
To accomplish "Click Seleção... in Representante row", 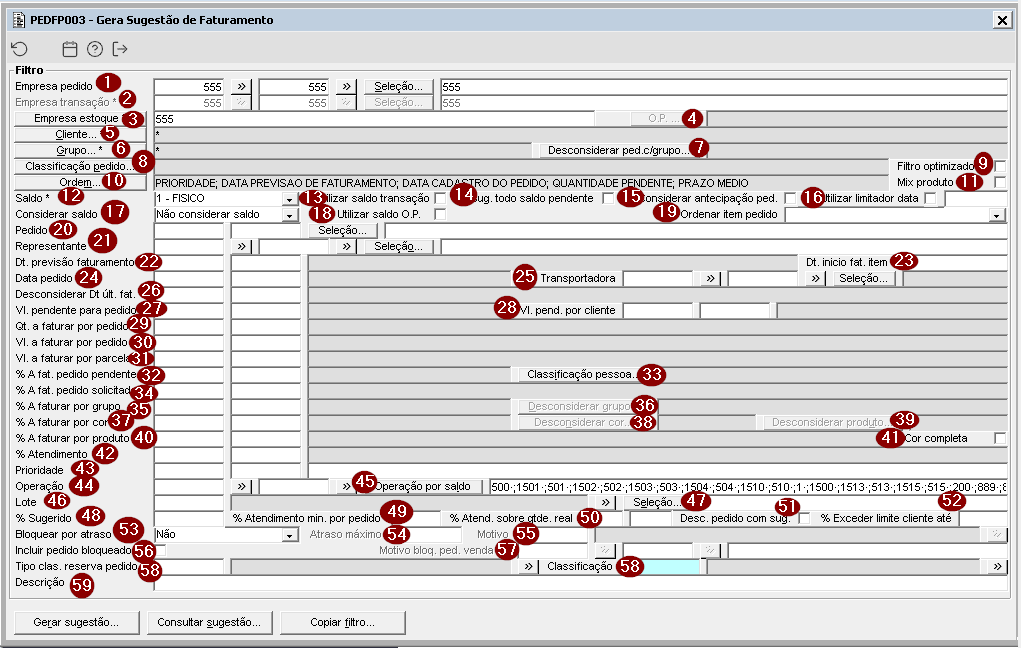I will click(399, 246).
